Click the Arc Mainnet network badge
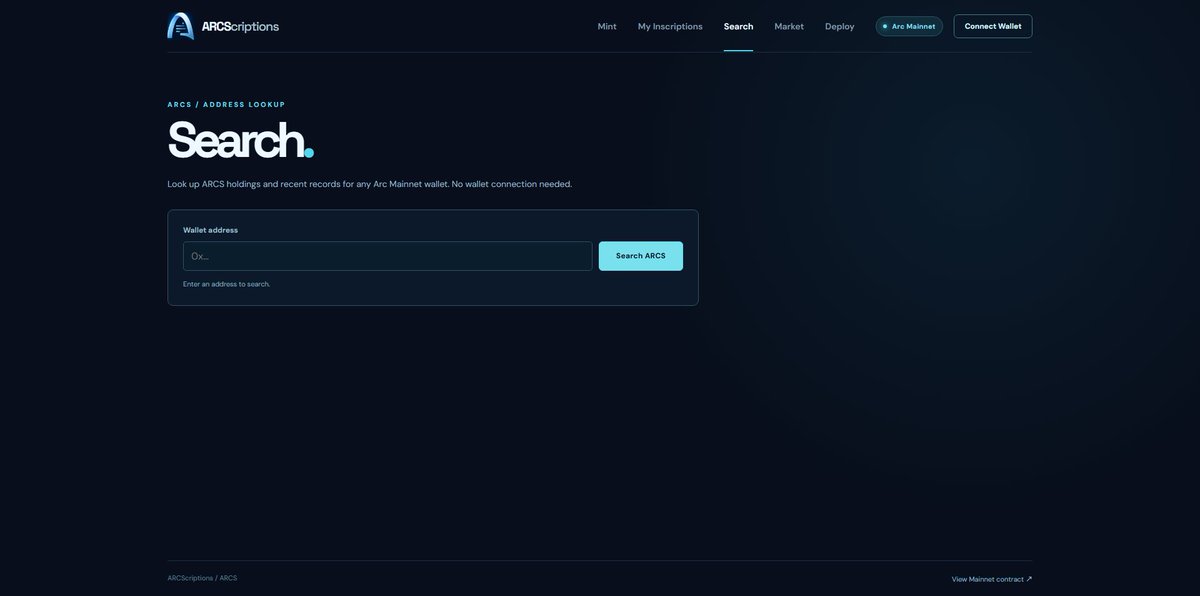1200x596 pixels. pos(909,26)
